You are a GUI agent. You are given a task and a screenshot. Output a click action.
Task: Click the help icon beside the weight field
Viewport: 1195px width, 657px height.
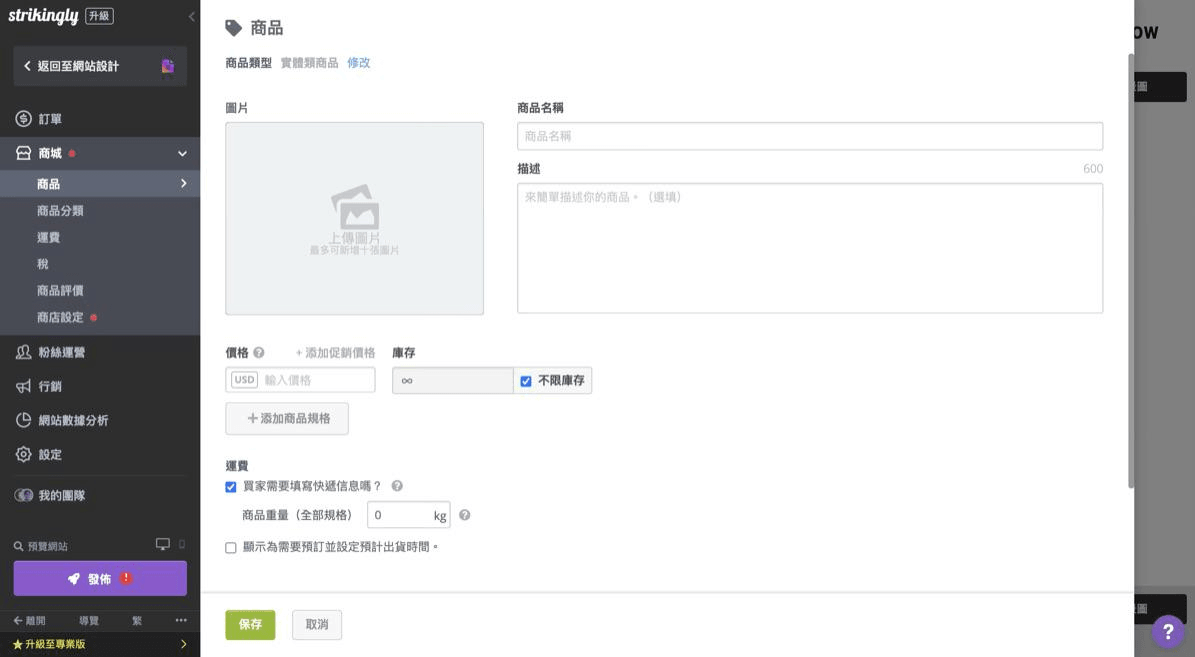[464, 516]
